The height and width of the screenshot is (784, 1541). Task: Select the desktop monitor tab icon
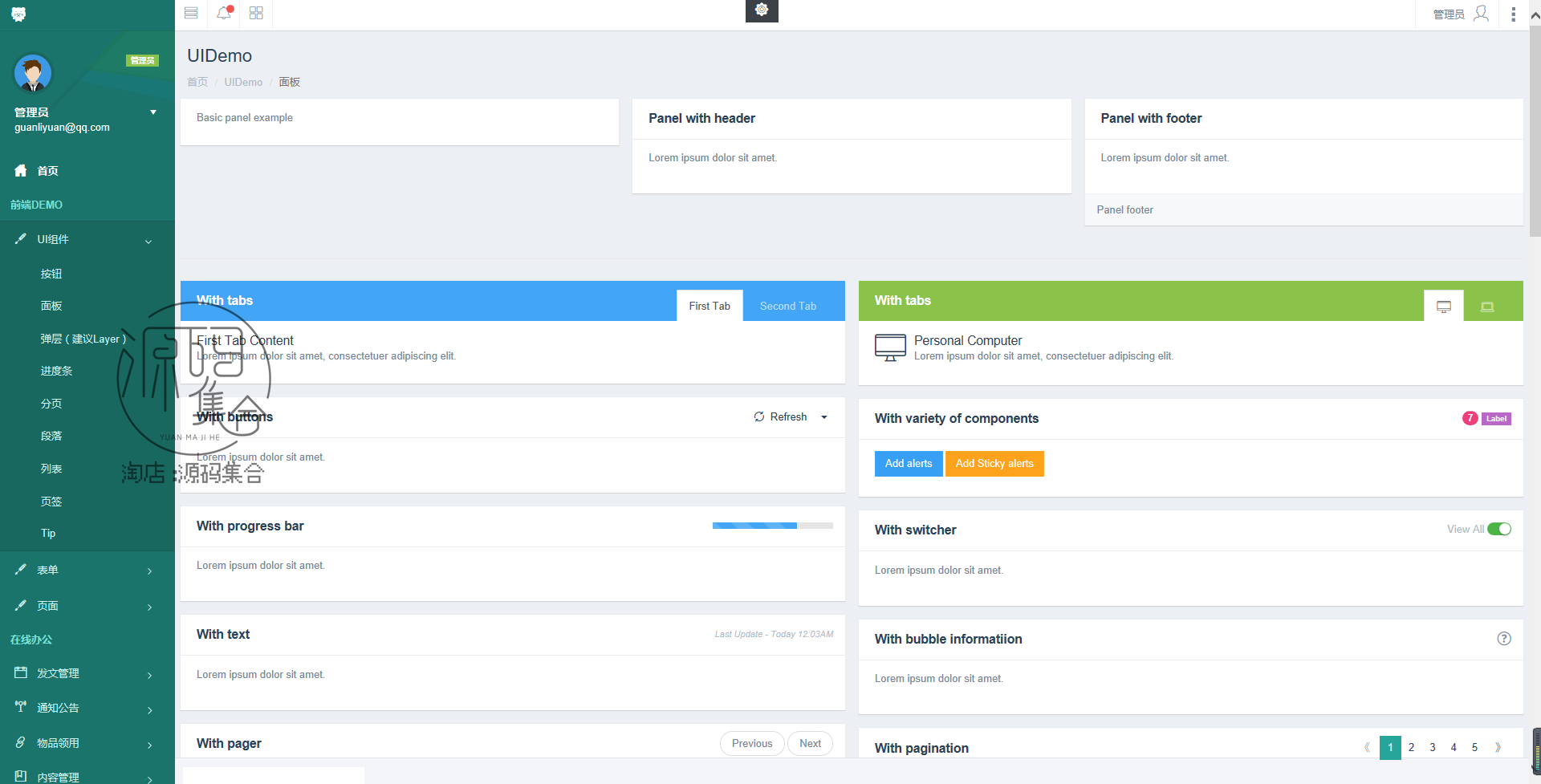click(1444, 307)
